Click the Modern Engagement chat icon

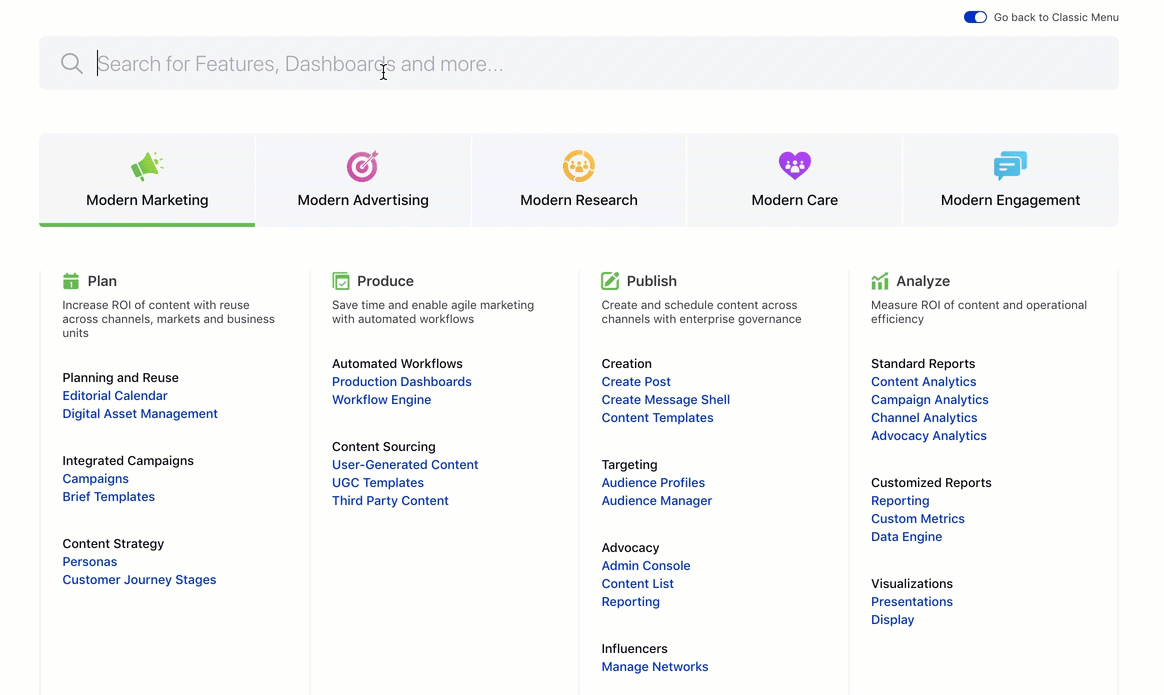tap(1010, 166)
